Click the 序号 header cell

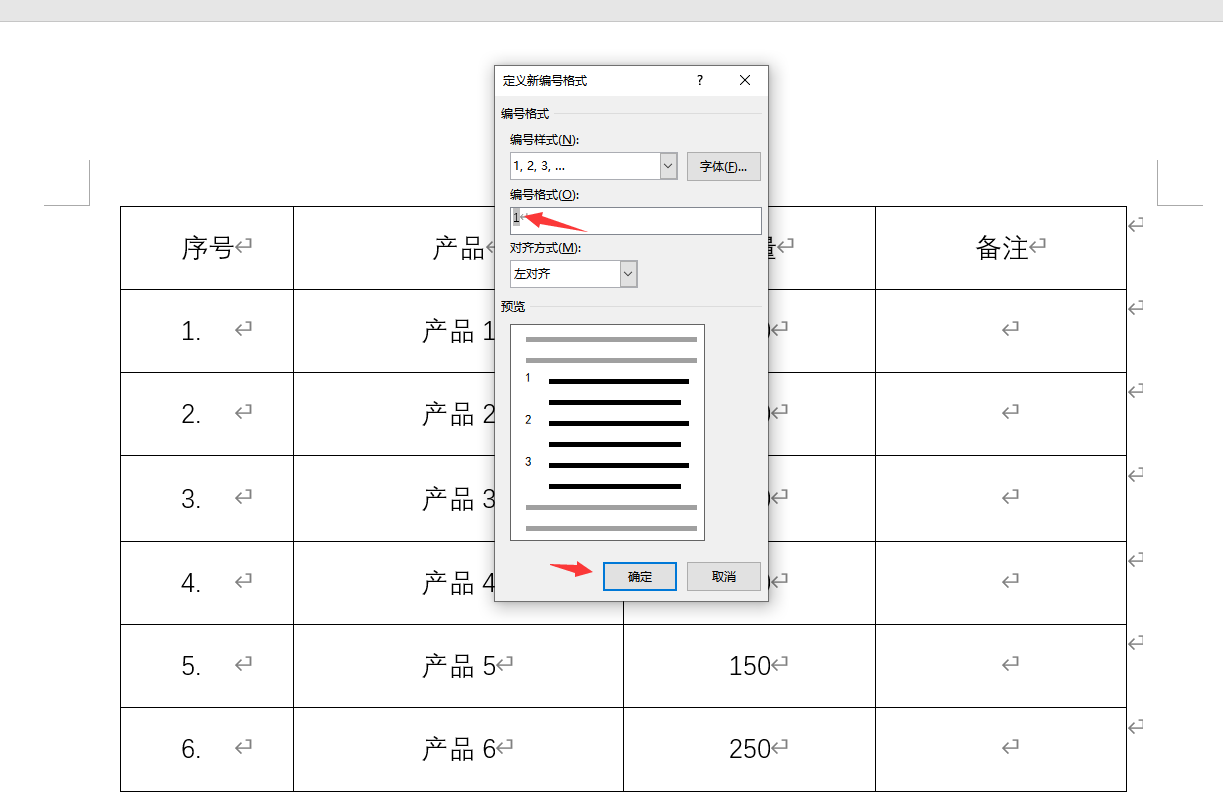[207, 248]
